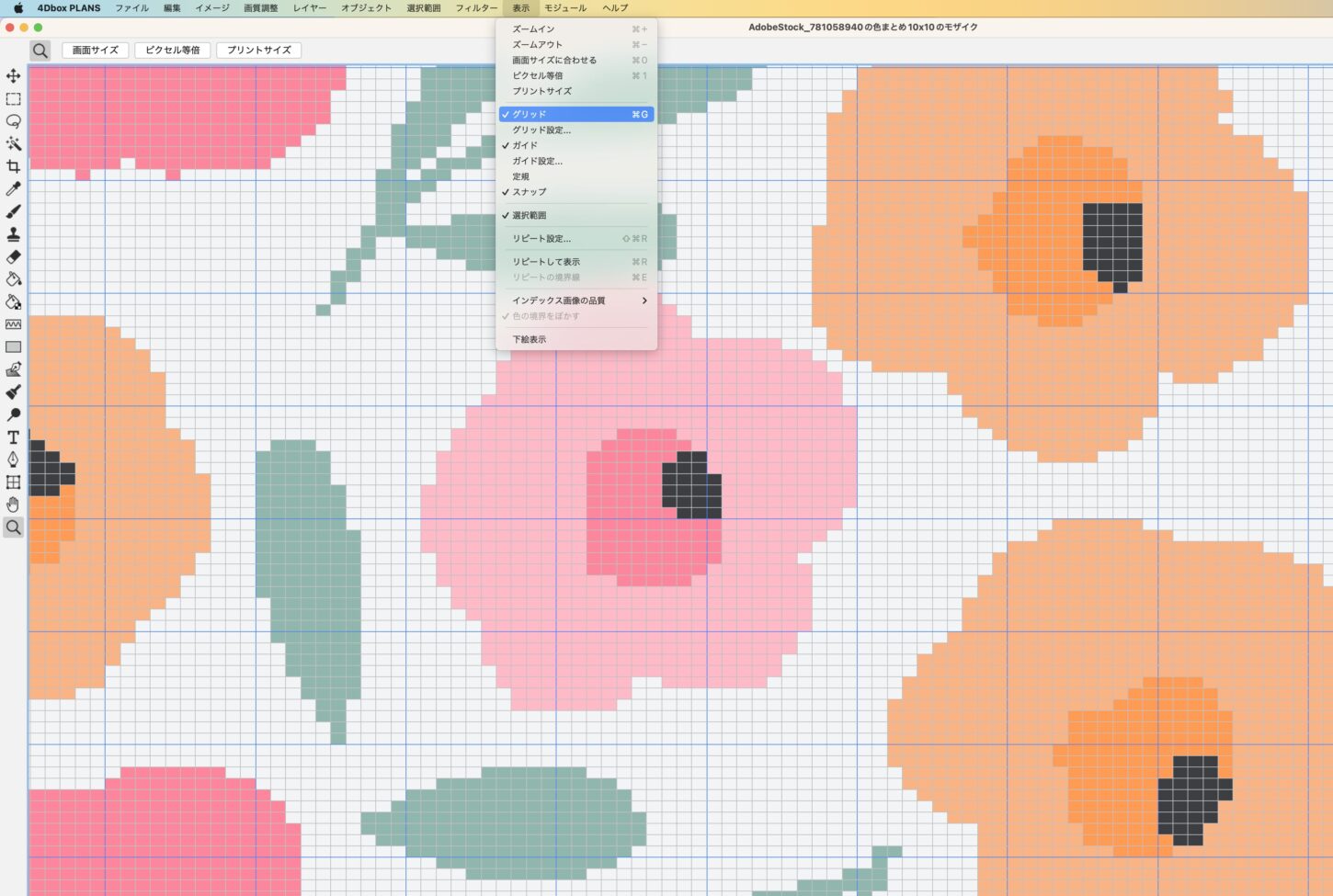Choose the Eyedropper tool

pyautogui.click(x=13, y=188)
